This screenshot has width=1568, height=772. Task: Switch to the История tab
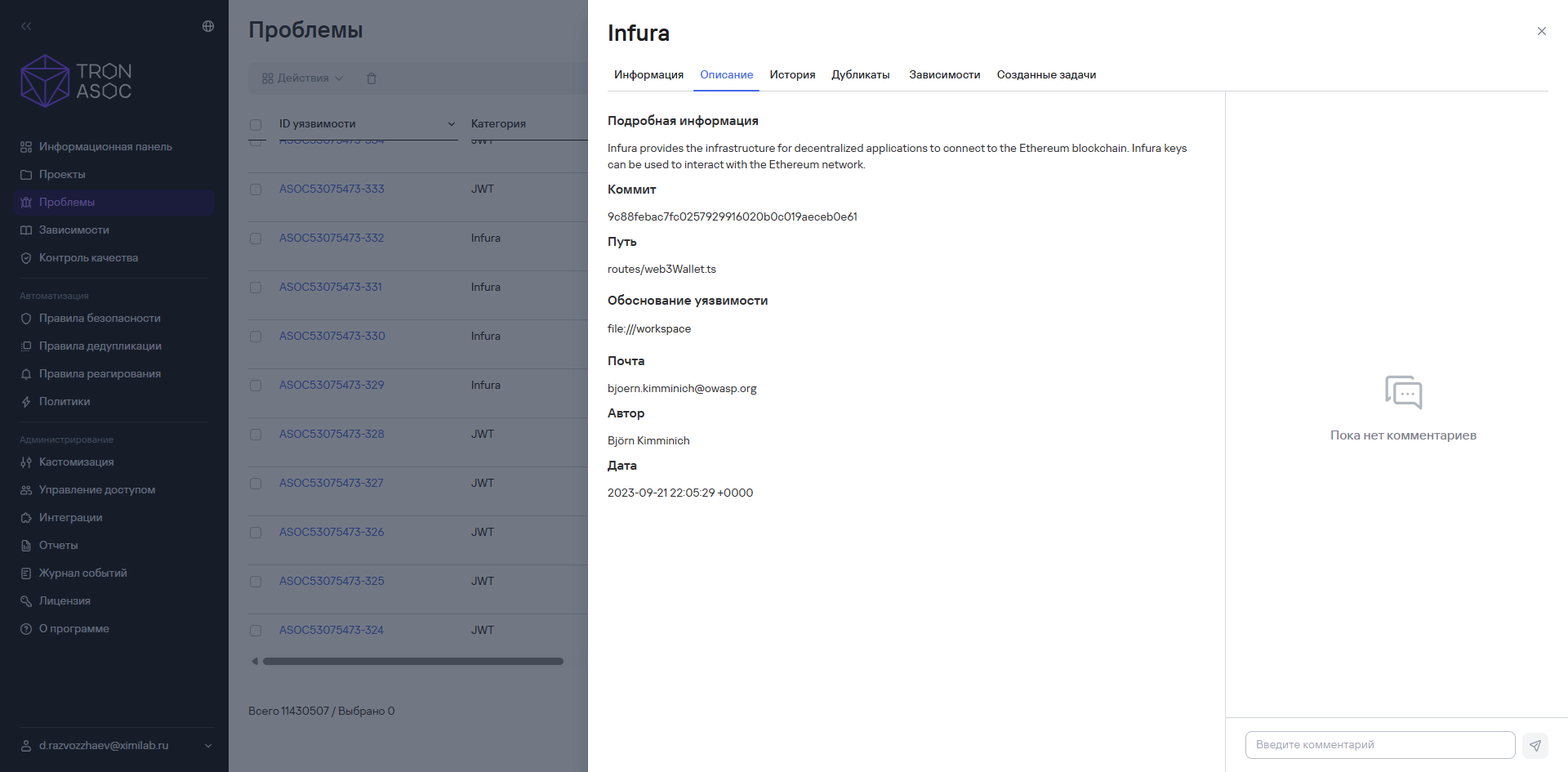click(792, 74)
